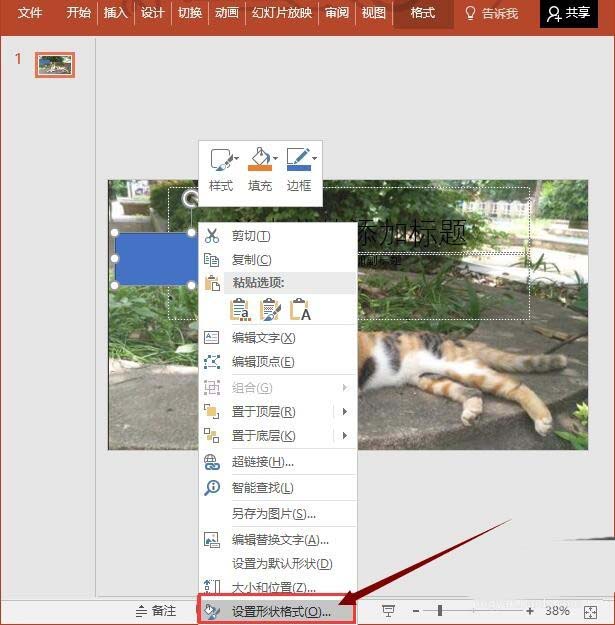The image size is (615, 625).
Task: Click the format shape paint icon
Action: coord(212,611)
